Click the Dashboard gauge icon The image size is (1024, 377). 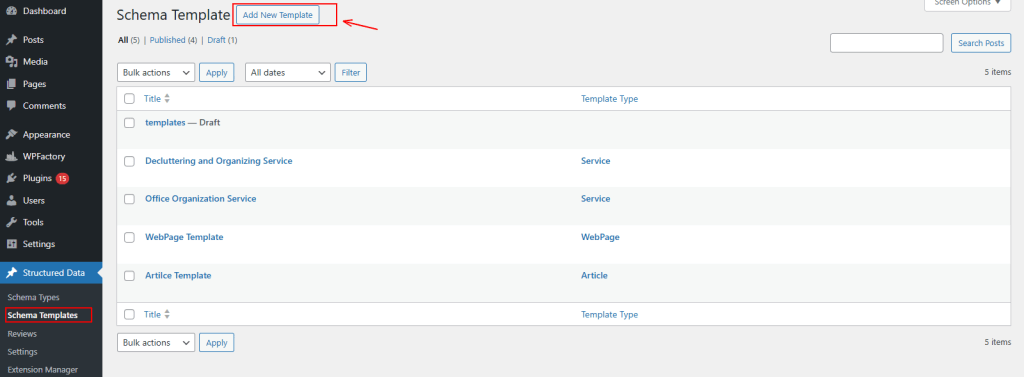pos(11,11)
